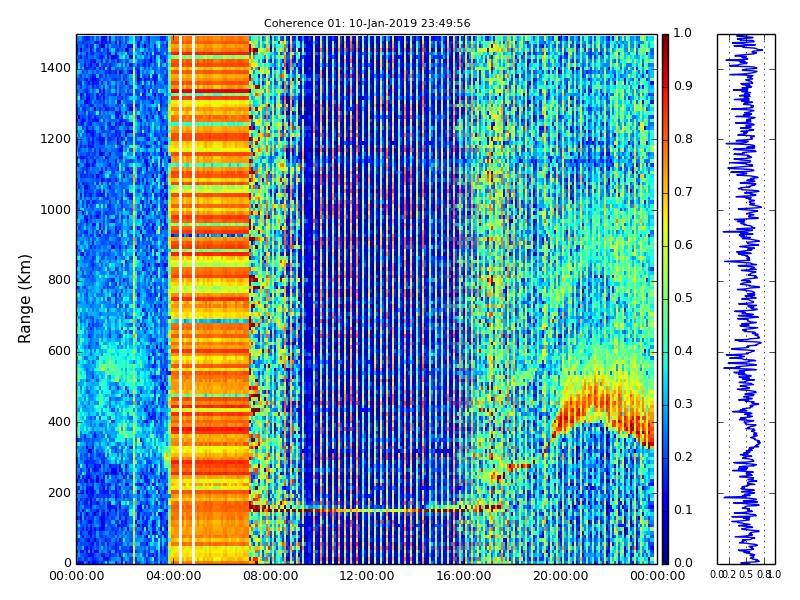
Task: Click the 600 range tick label
Action: (x=60, y=352)
